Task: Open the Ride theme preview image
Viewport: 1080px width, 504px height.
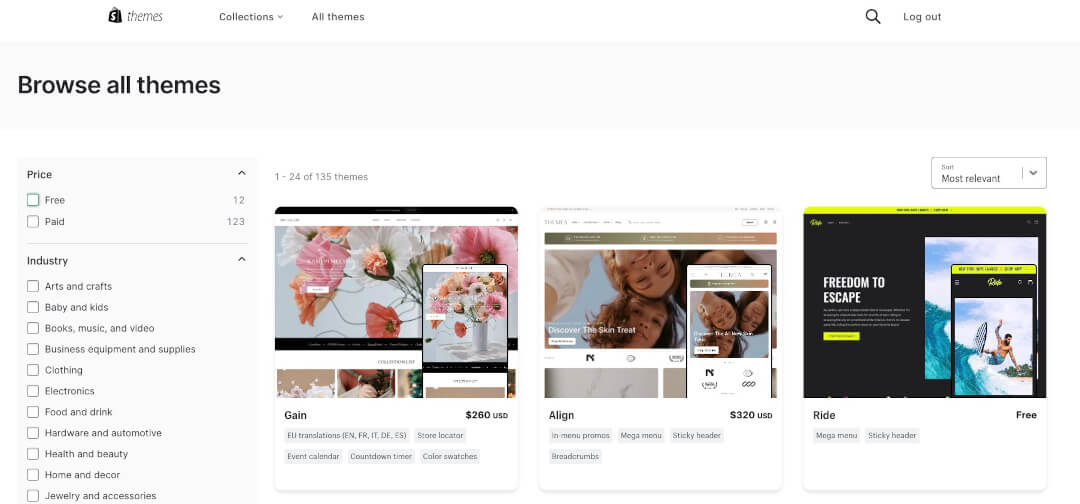Action: pyautogui.click(x=925, y=302)
